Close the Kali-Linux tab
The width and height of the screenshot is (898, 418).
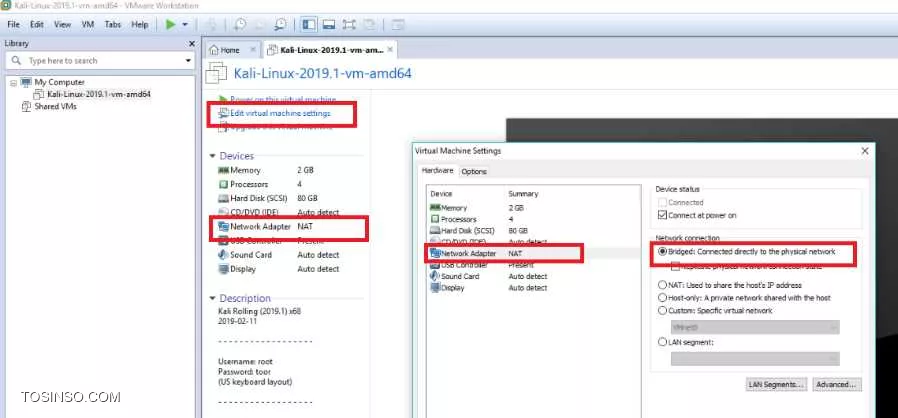pos(390,50)
